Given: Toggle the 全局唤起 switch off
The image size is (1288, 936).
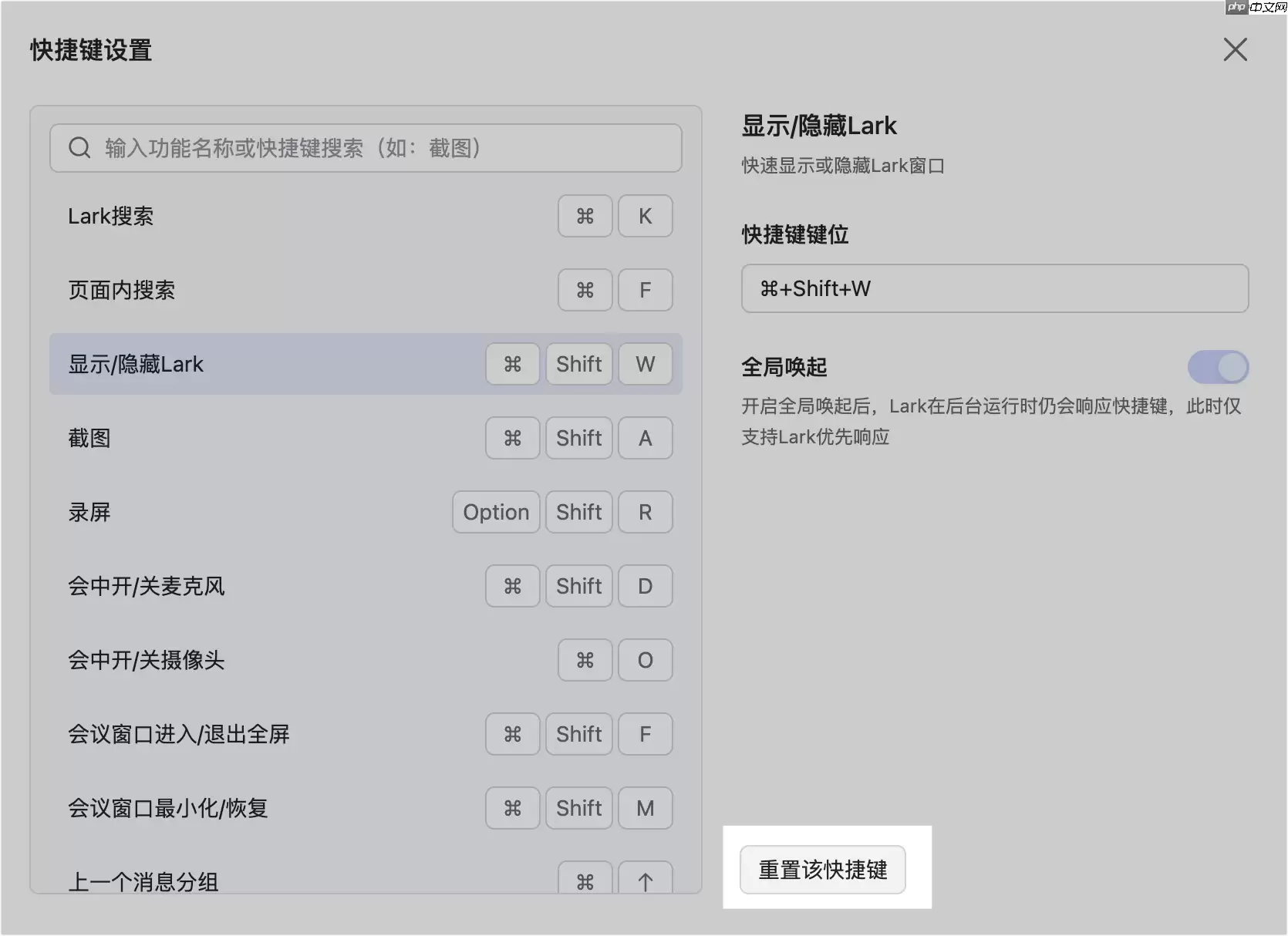Looking at the screenshot, I should click(x=1219, y=367).
